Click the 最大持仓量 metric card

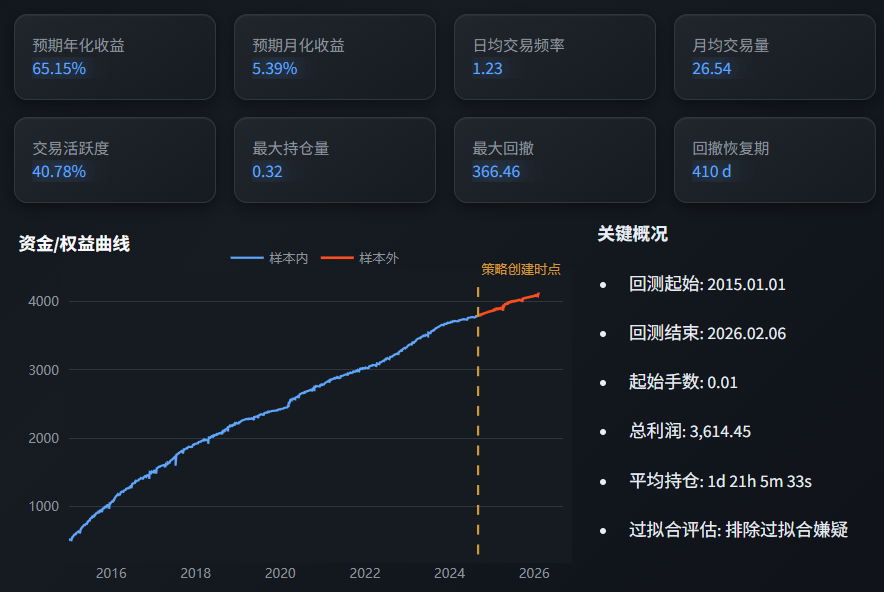tap(335, 160)
